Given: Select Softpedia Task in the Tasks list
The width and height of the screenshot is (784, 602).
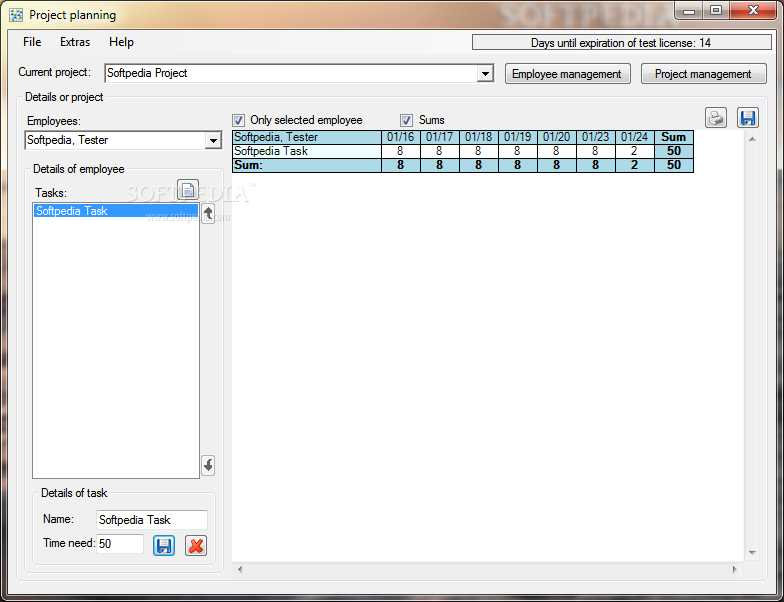Looking at the screenshot, I should click(x=116, y=211).
